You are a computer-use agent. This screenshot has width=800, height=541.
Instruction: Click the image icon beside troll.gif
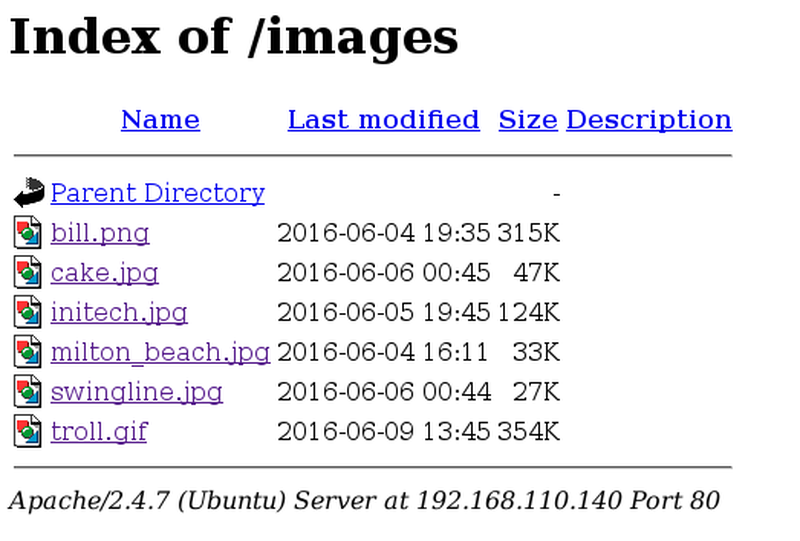pos(28,431)
